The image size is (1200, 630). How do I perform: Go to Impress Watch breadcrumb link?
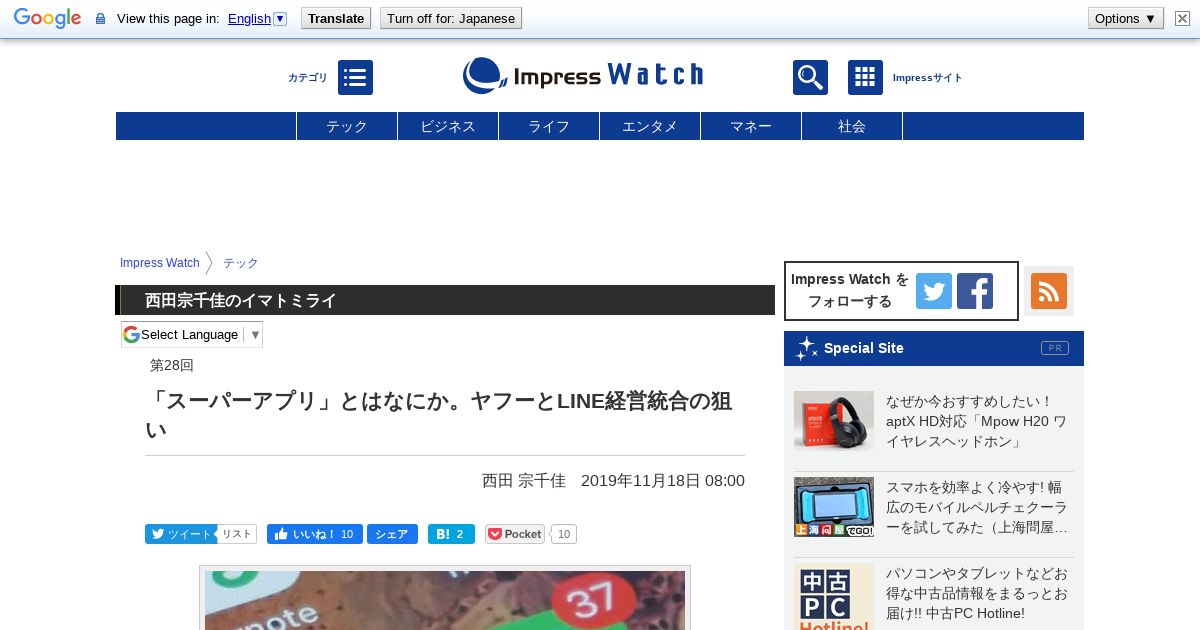coord(160,263)
